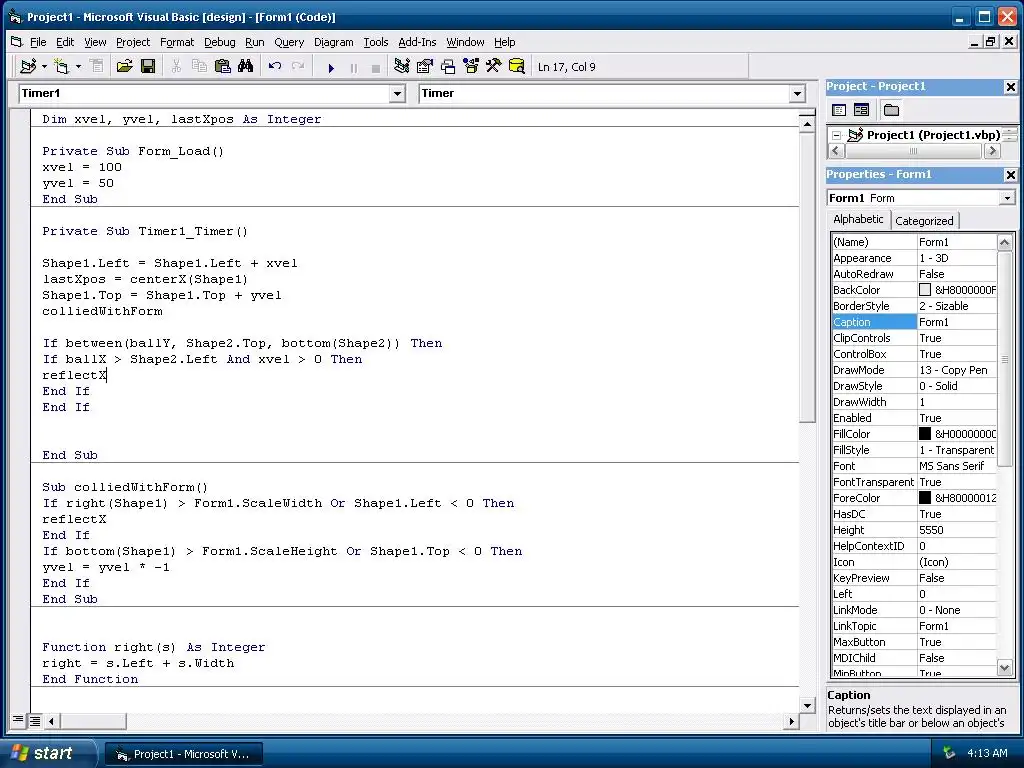Open the Form1 Form object selector dropdown
This screenshot has height=768, width=1024.
pos(1007,198)
